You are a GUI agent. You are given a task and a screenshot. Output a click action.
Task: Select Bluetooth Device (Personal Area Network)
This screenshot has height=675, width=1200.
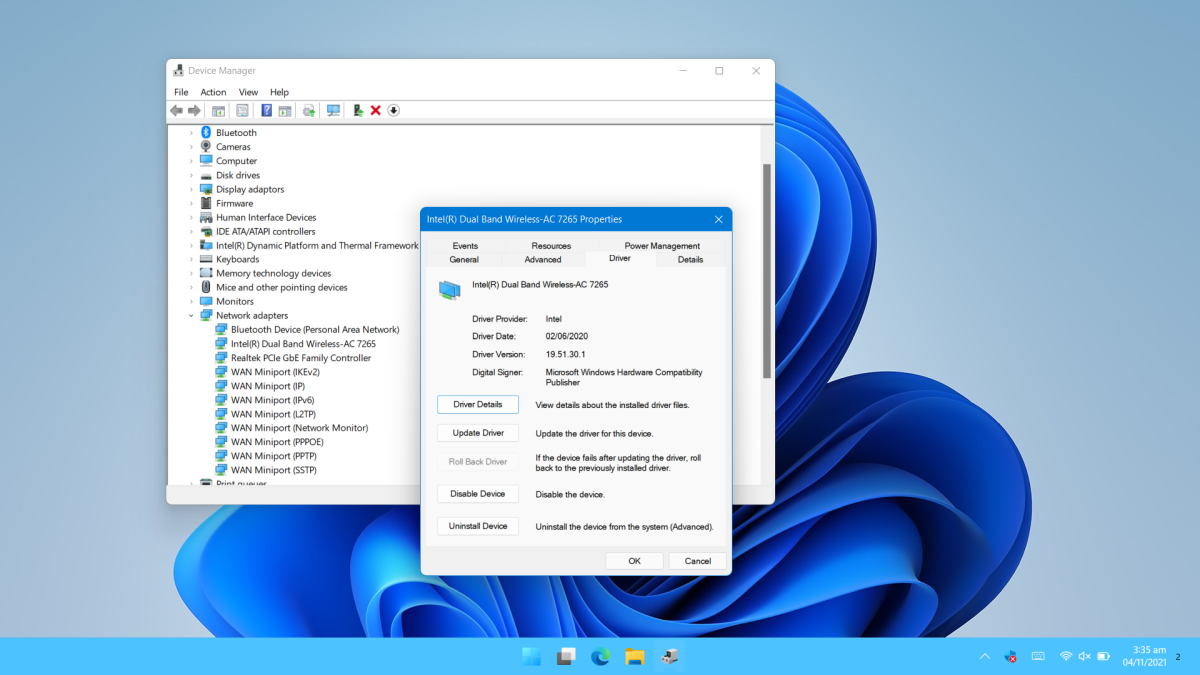(315, 329)
